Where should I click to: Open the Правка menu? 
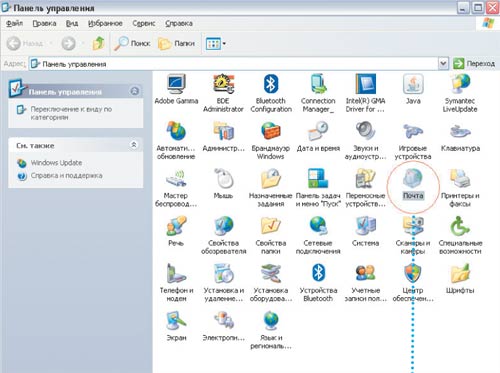click(x=44, y=23)
